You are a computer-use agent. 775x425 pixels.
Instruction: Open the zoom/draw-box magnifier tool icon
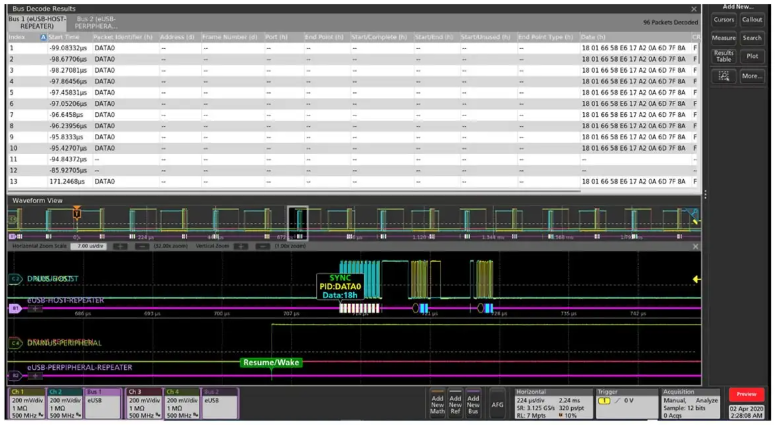(x=724, y=76)
